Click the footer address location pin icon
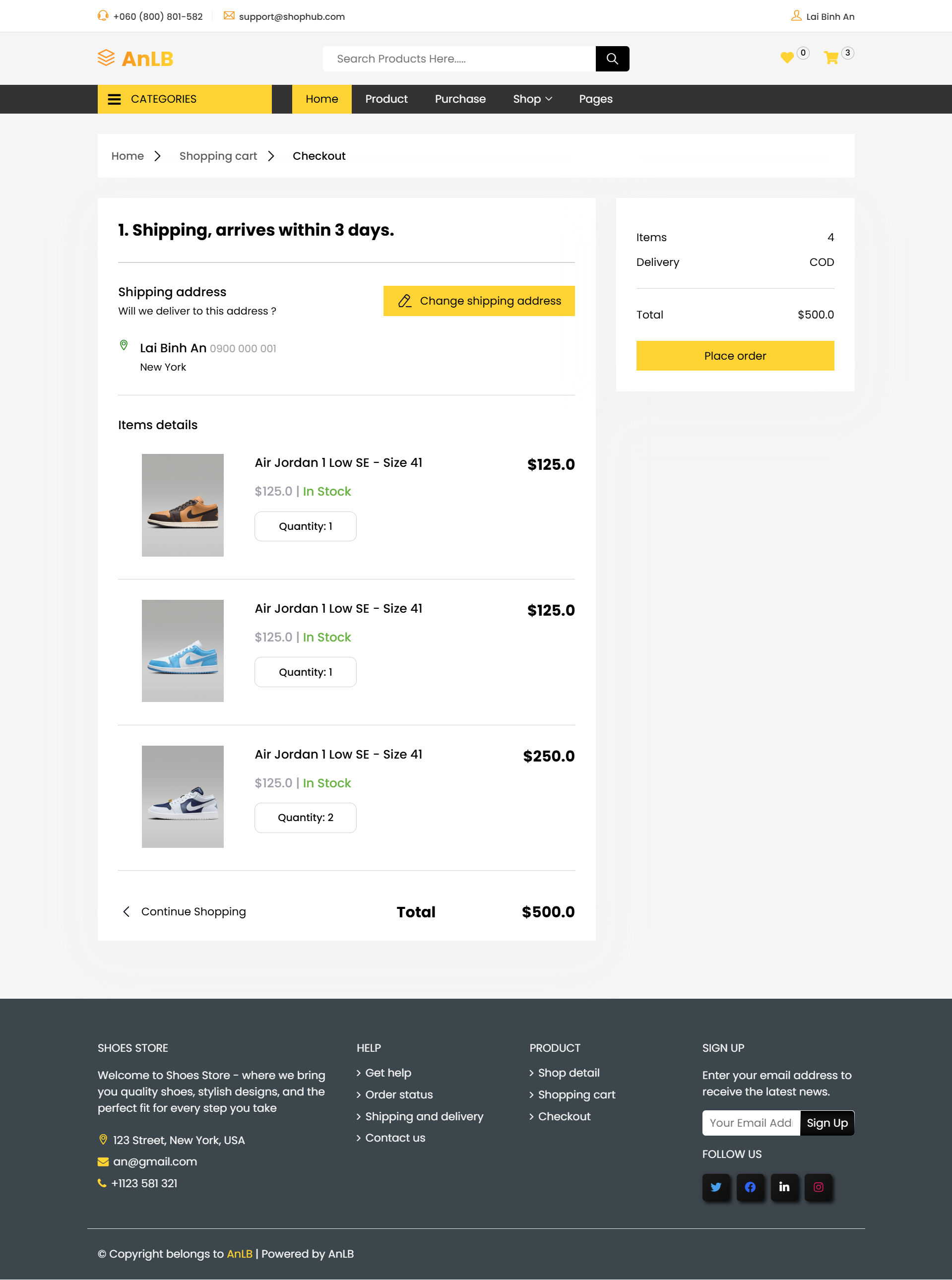 pyautogui.click(x=103, y=1140)
